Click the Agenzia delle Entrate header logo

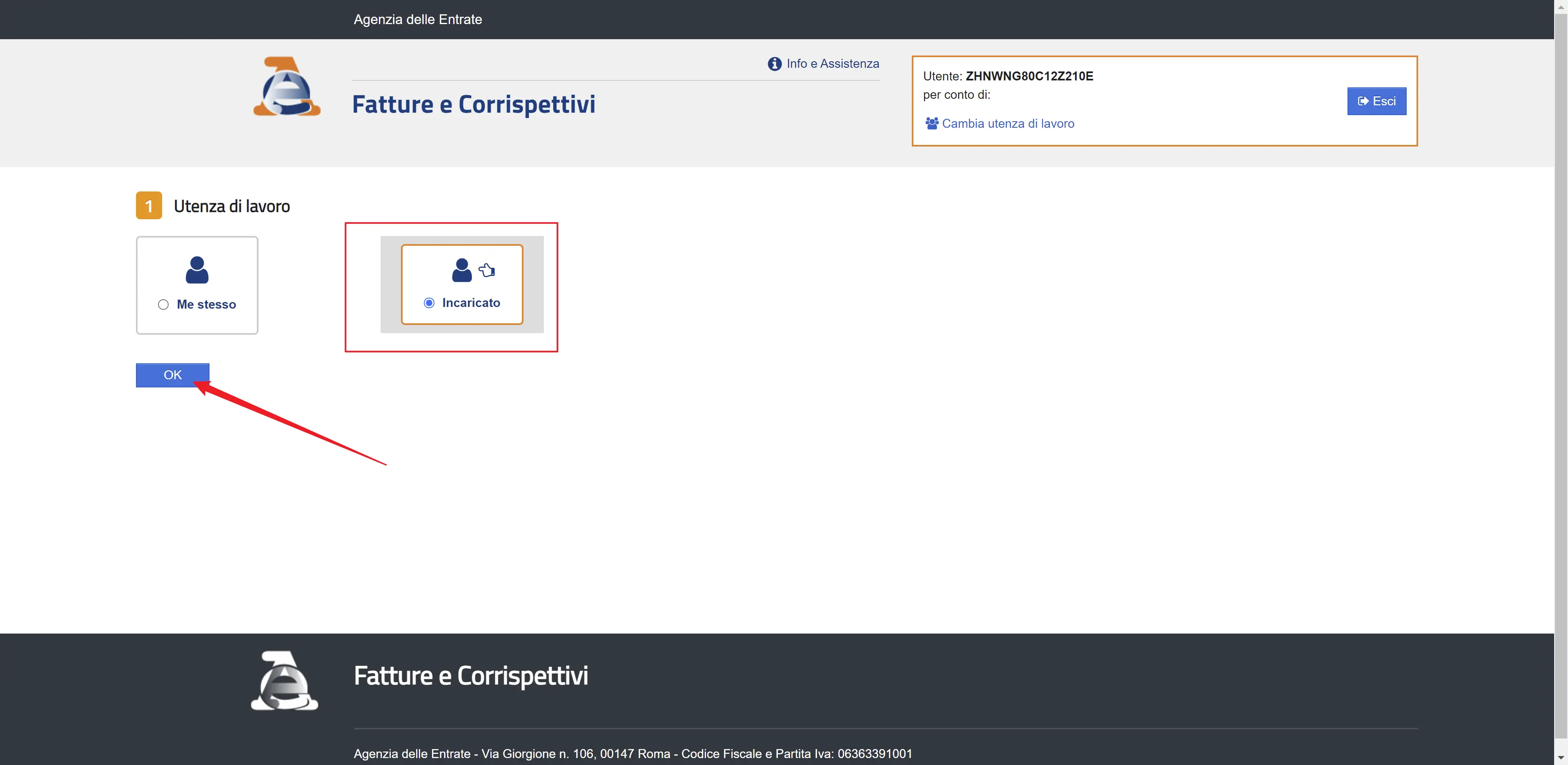point(287,87)
